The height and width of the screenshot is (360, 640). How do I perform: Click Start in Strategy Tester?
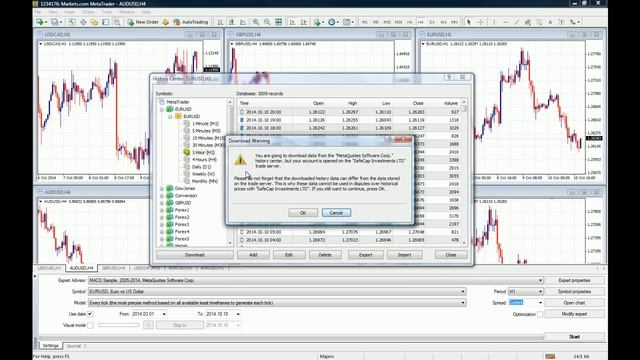point(574,337)
